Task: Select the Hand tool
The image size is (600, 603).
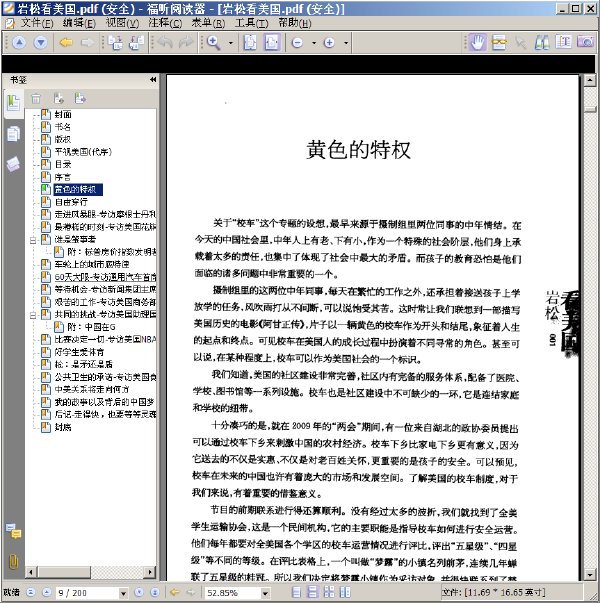Action: click(x=478, y=42)
